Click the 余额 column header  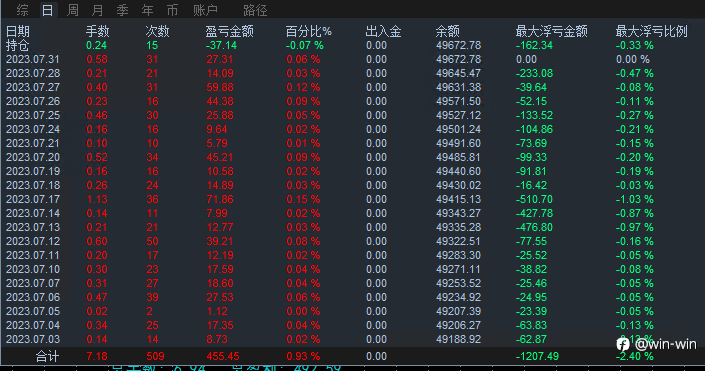tap(447, 31)
